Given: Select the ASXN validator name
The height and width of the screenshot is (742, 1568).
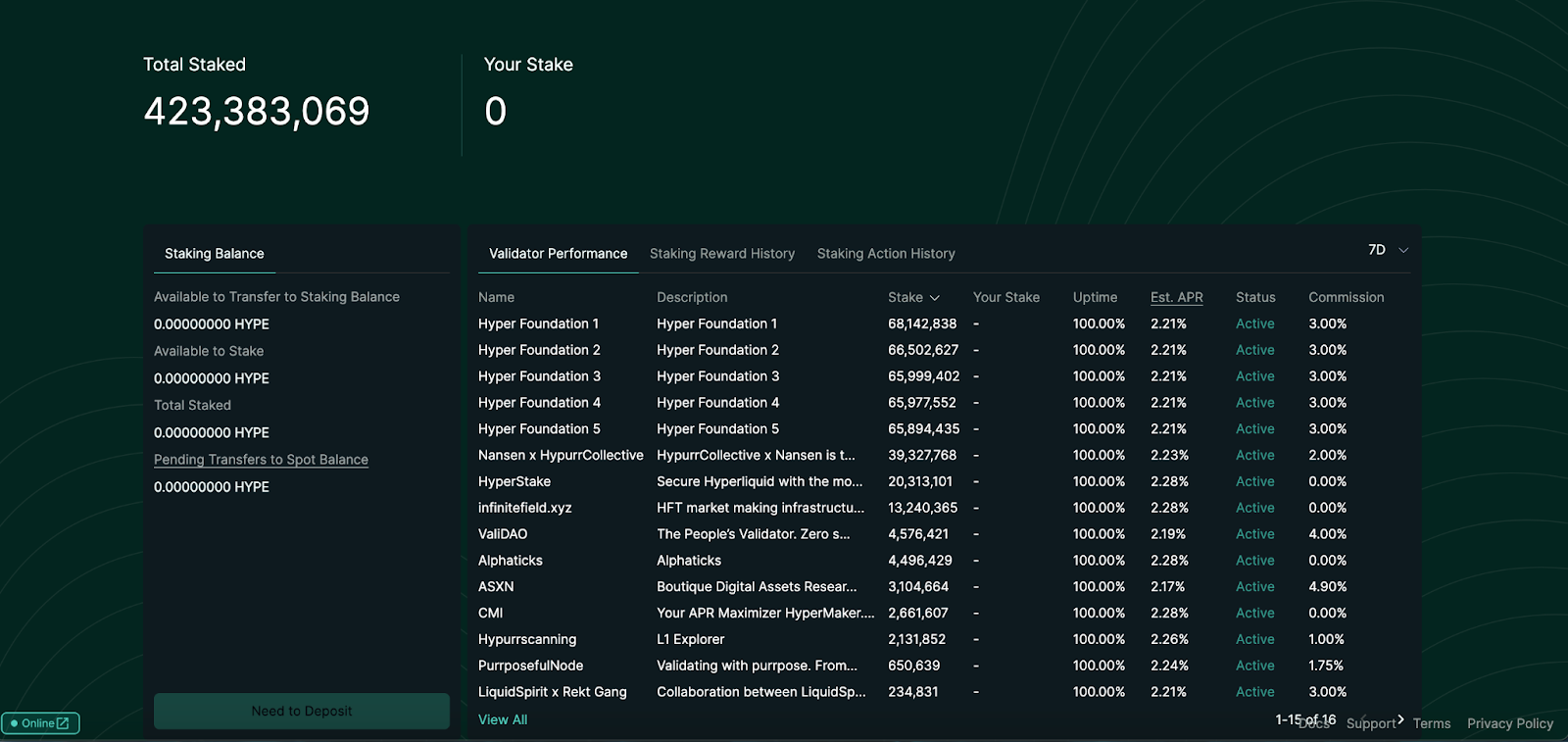Looking at the screenshot, I should coord(496,587).
